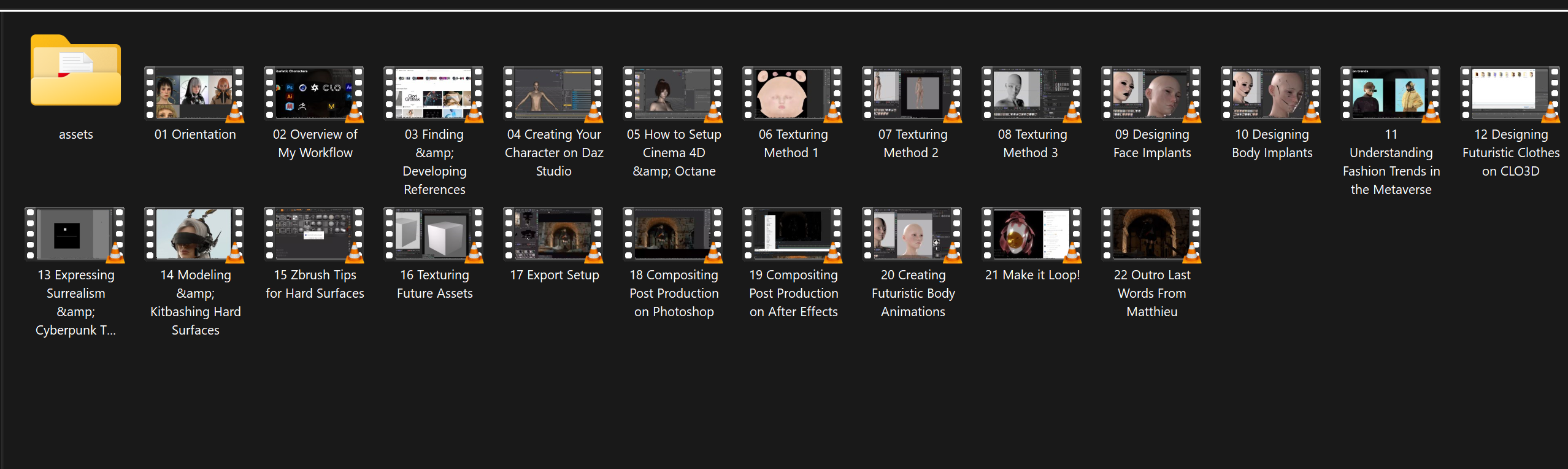This screenshot has height=469, width=1568.
Task: Select 15 Zbrush Tips for Hard Surfaces
Action: (x=314, y=234)
